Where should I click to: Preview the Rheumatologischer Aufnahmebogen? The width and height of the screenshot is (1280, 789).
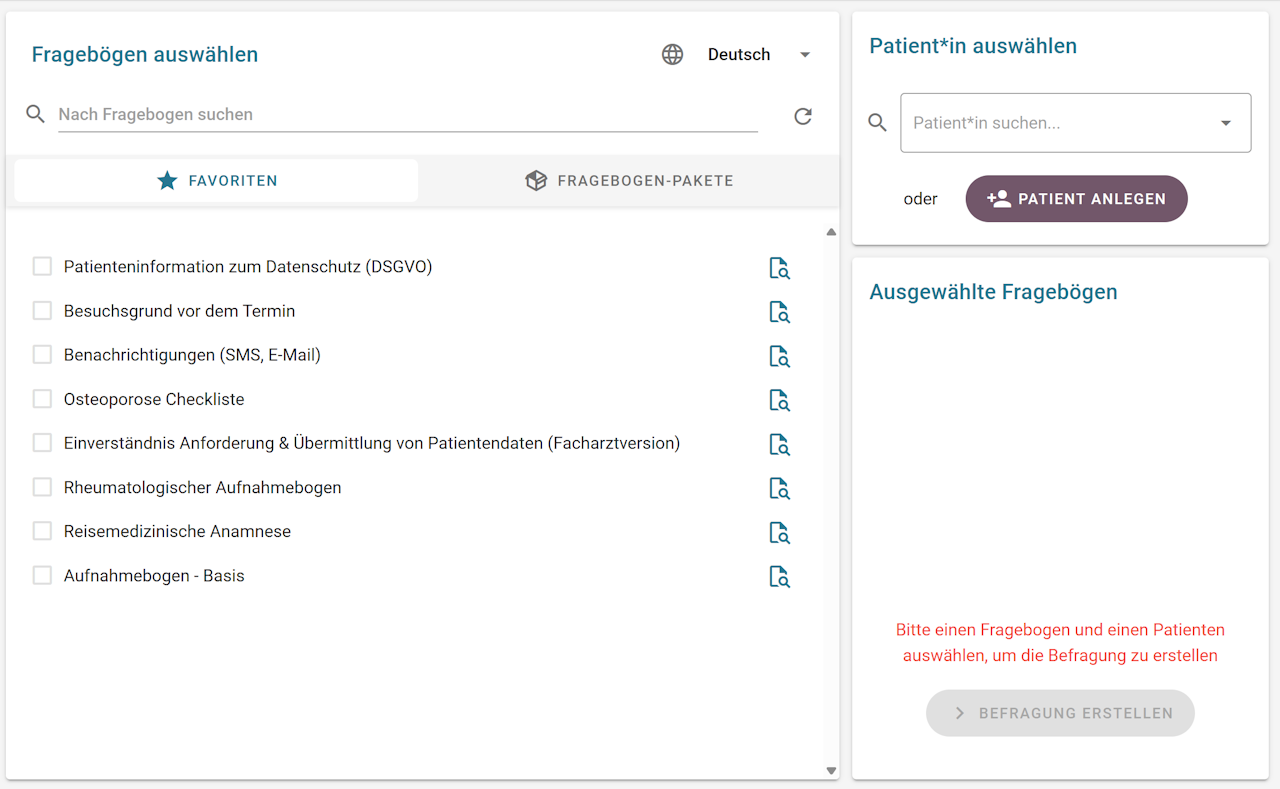(779, 488)
